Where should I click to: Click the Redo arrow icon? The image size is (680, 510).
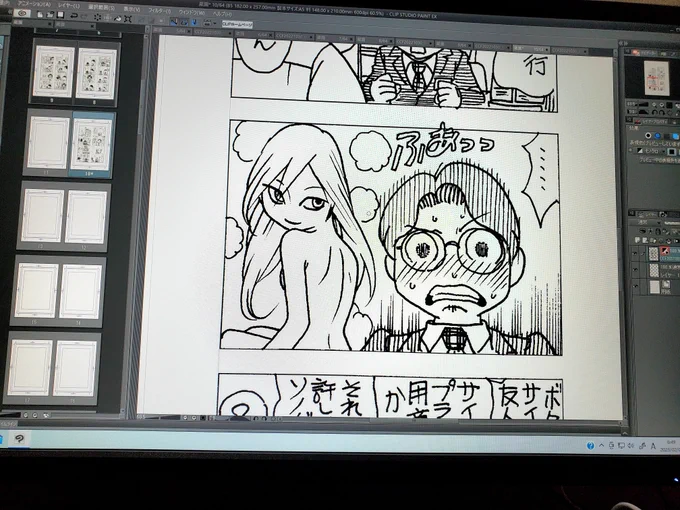coord(85,16)
